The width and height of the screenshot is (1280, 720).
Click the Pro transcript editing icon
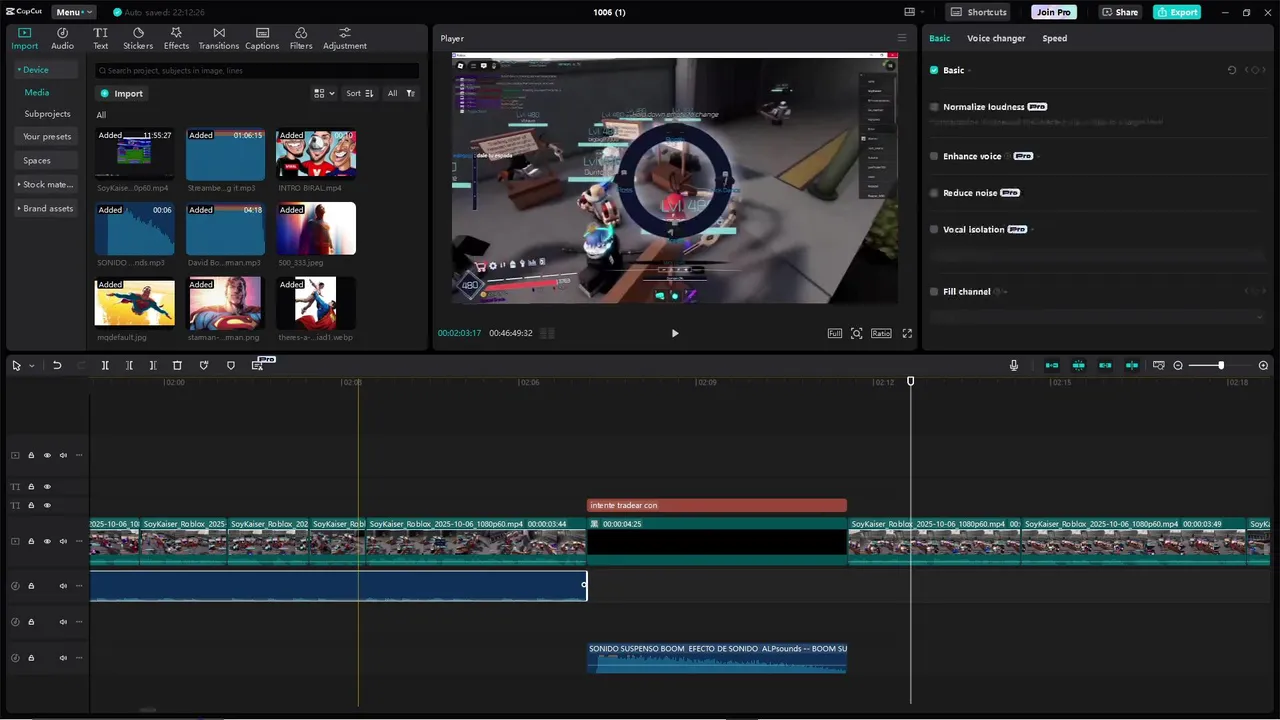pos(258,365)
